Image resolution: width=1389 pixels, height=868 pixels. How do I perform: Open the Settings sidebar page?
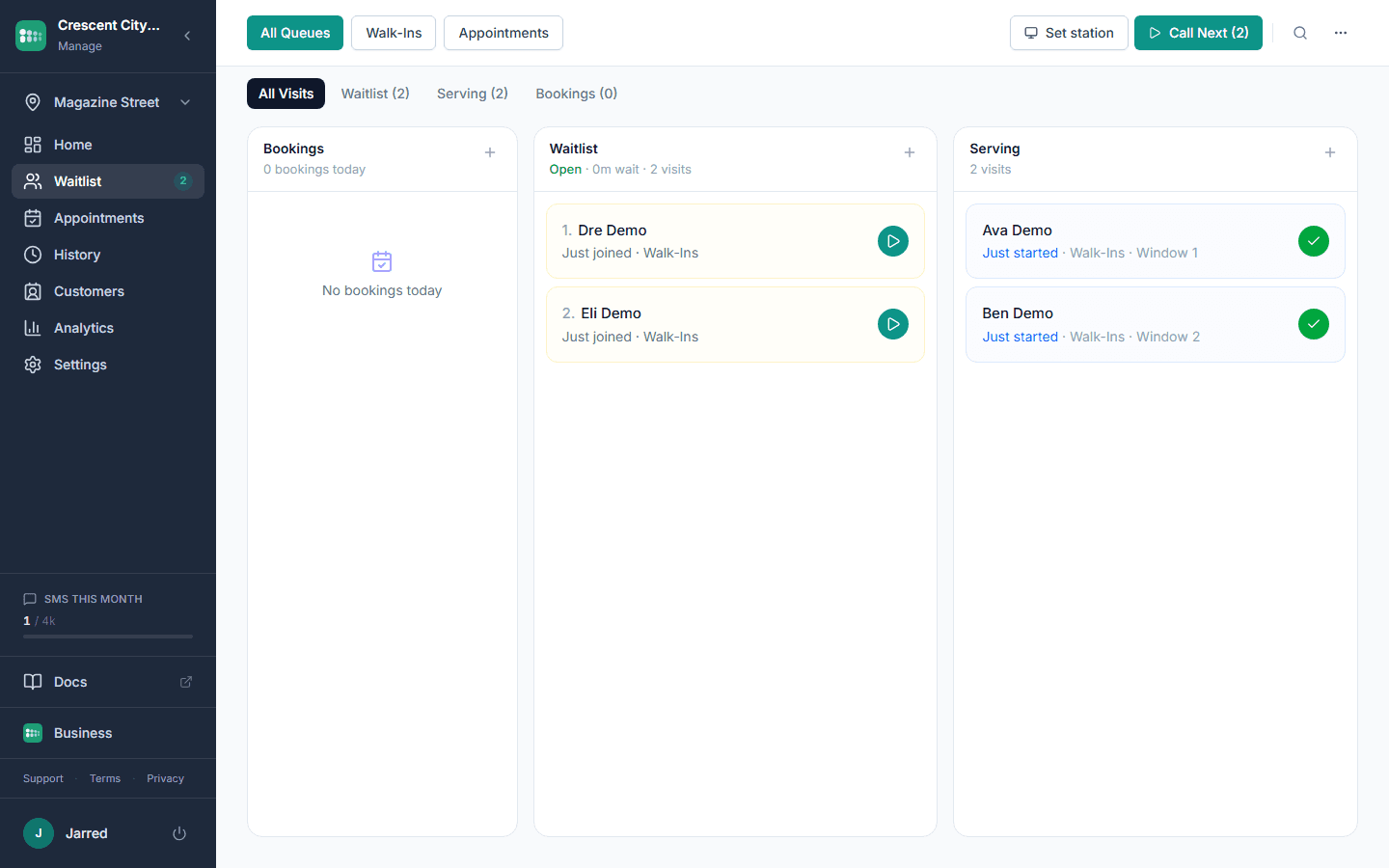108,365
